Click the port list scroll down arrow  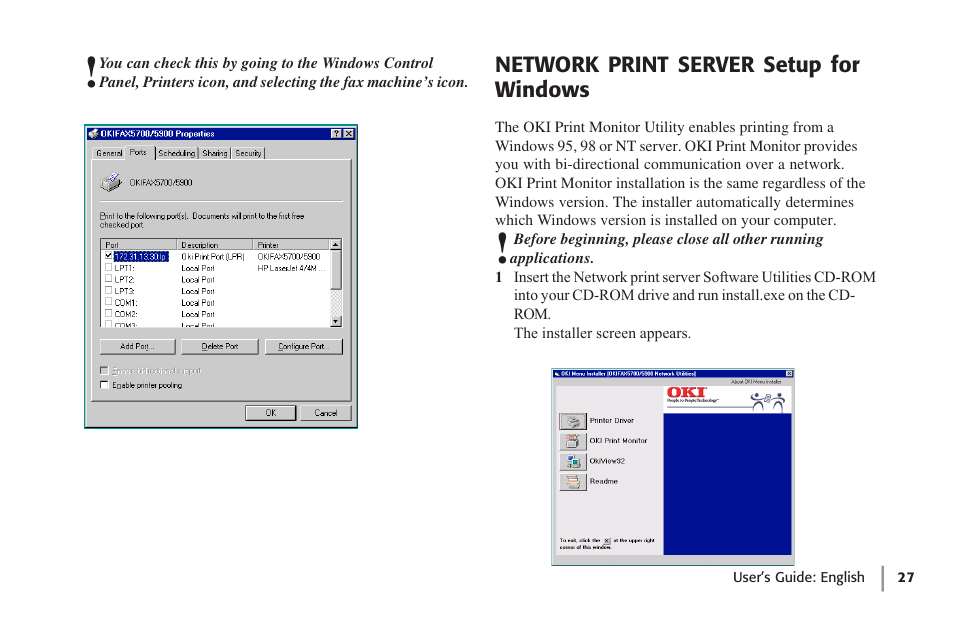[336, 321]
